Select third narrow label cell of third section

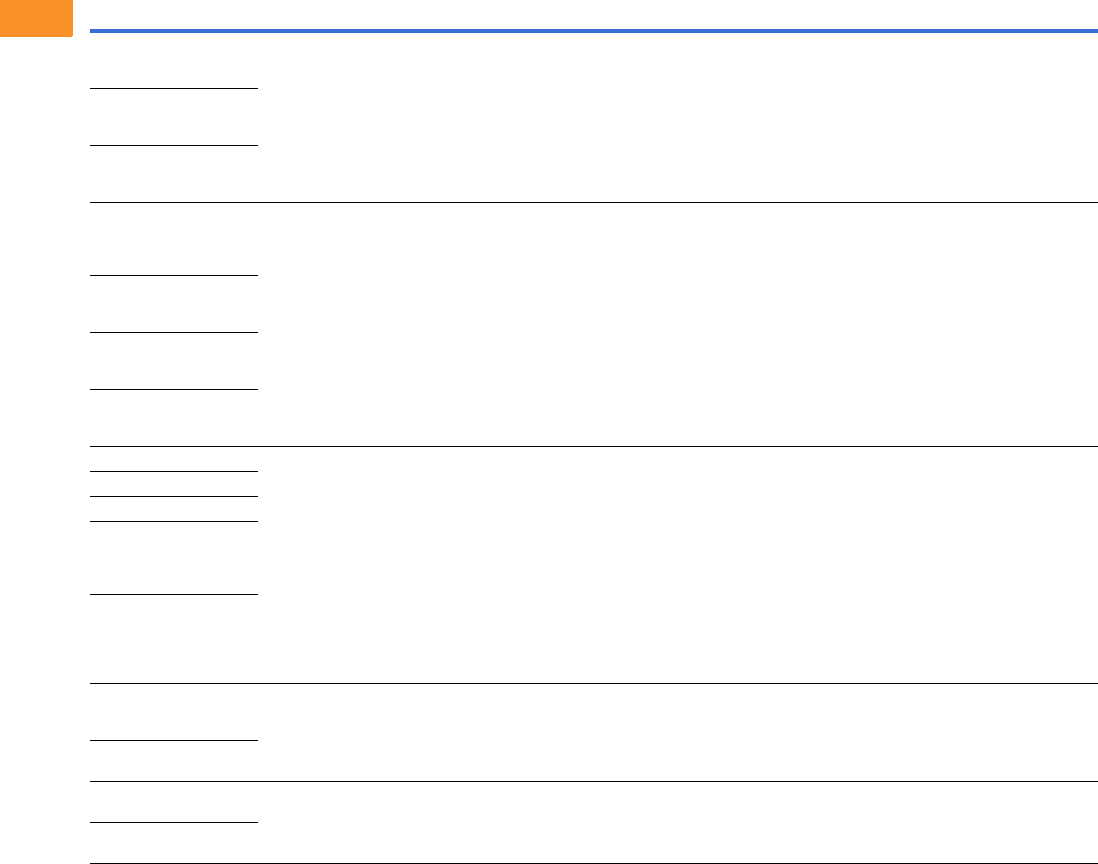174,509
